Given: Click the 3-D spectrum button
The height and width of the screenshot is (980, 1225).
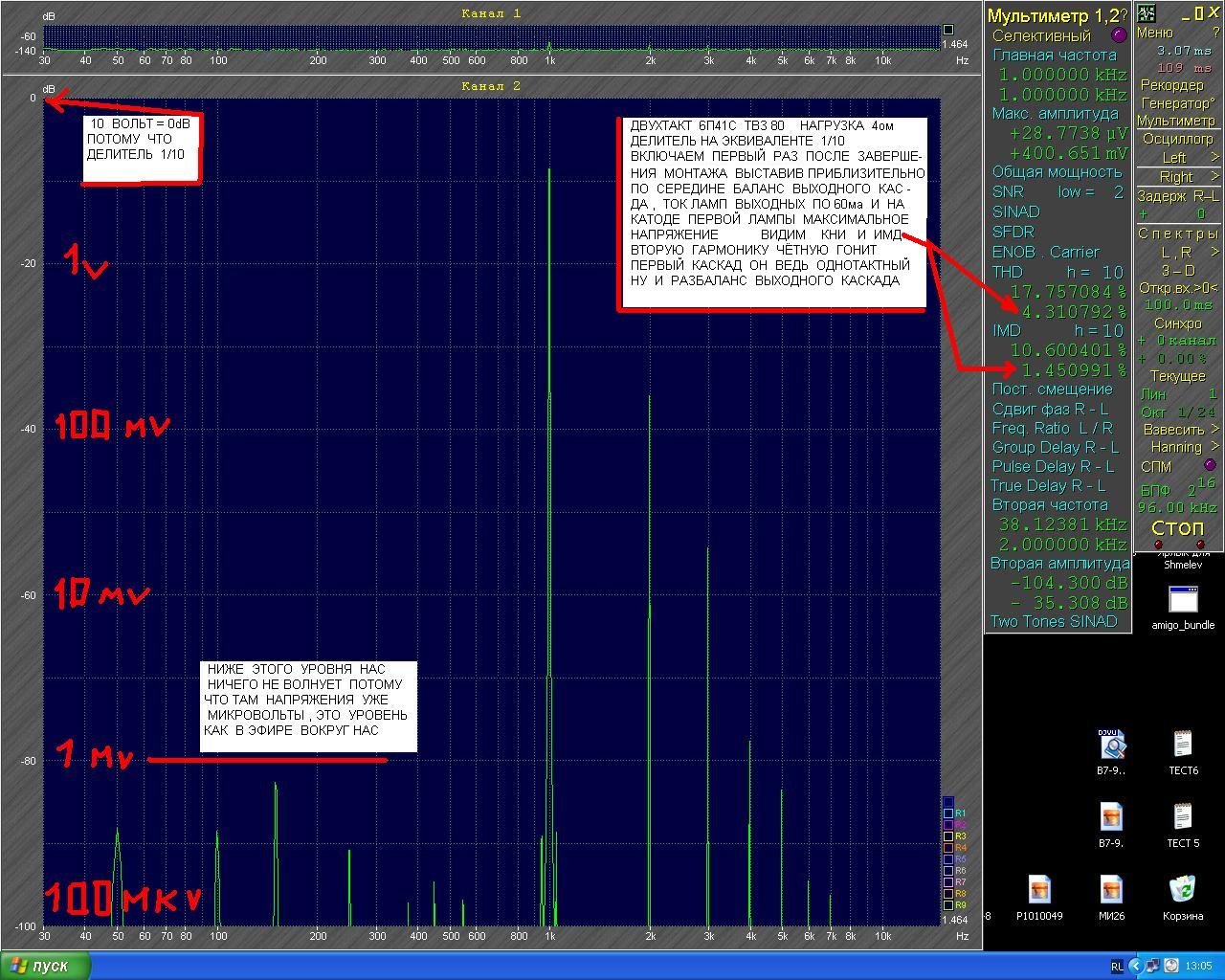Looking at the screenshot, I should point(1177,271).
